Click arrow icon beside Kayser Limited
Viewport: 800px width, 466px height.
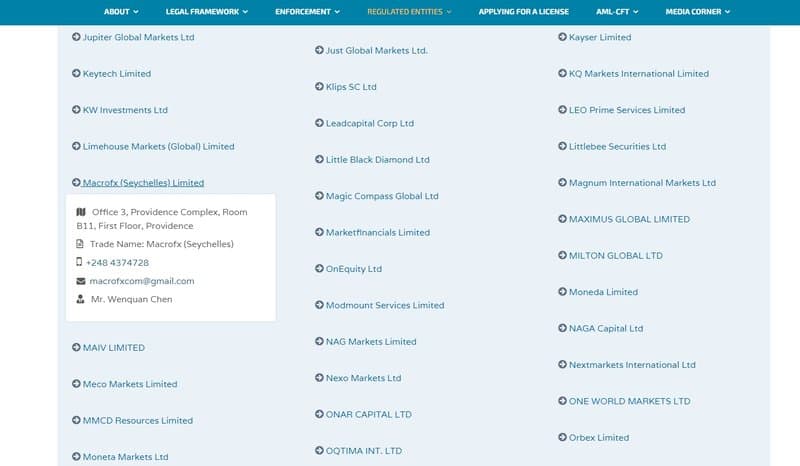click(562, 37)
